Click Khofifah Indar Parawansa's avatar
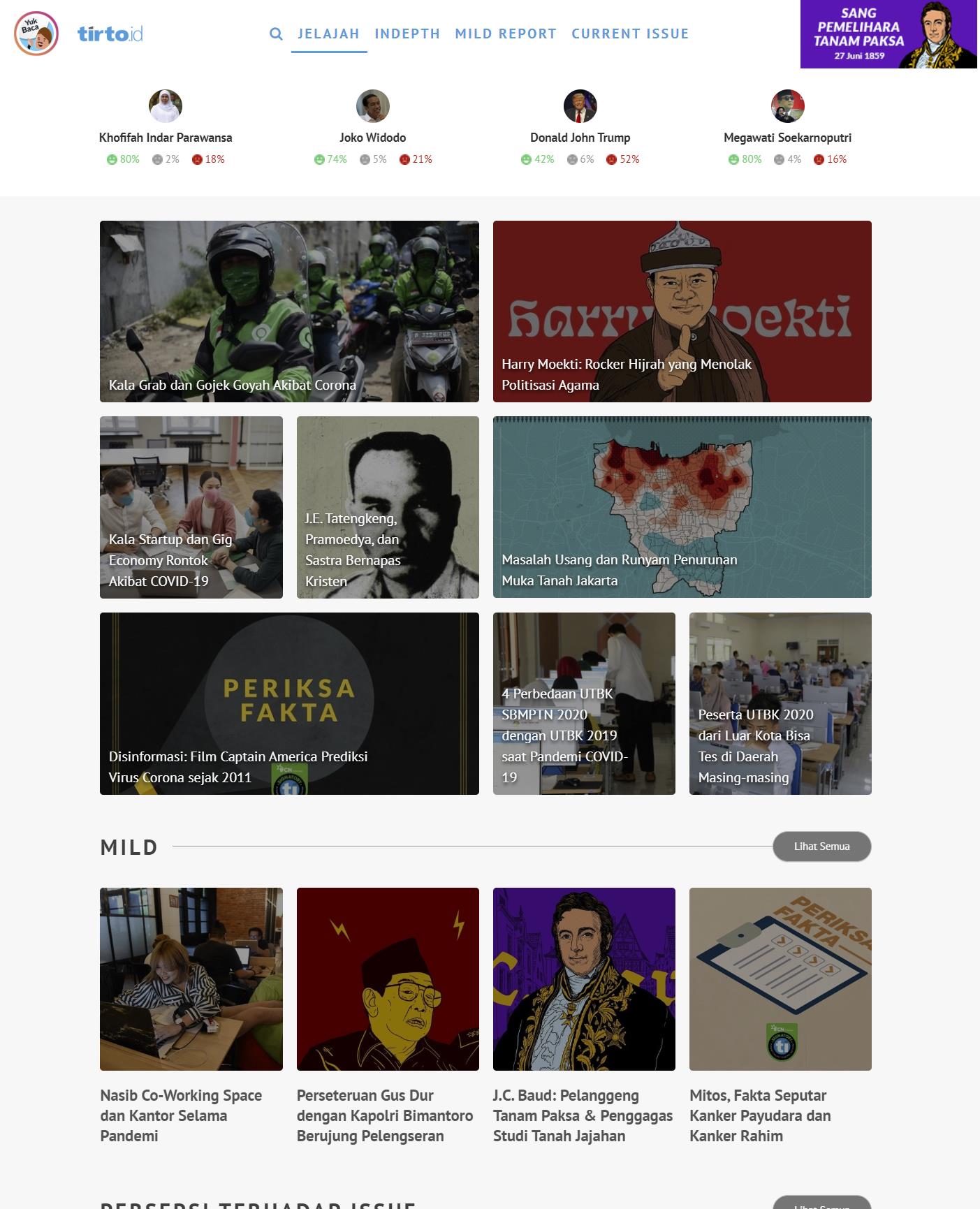 point(166,106)
